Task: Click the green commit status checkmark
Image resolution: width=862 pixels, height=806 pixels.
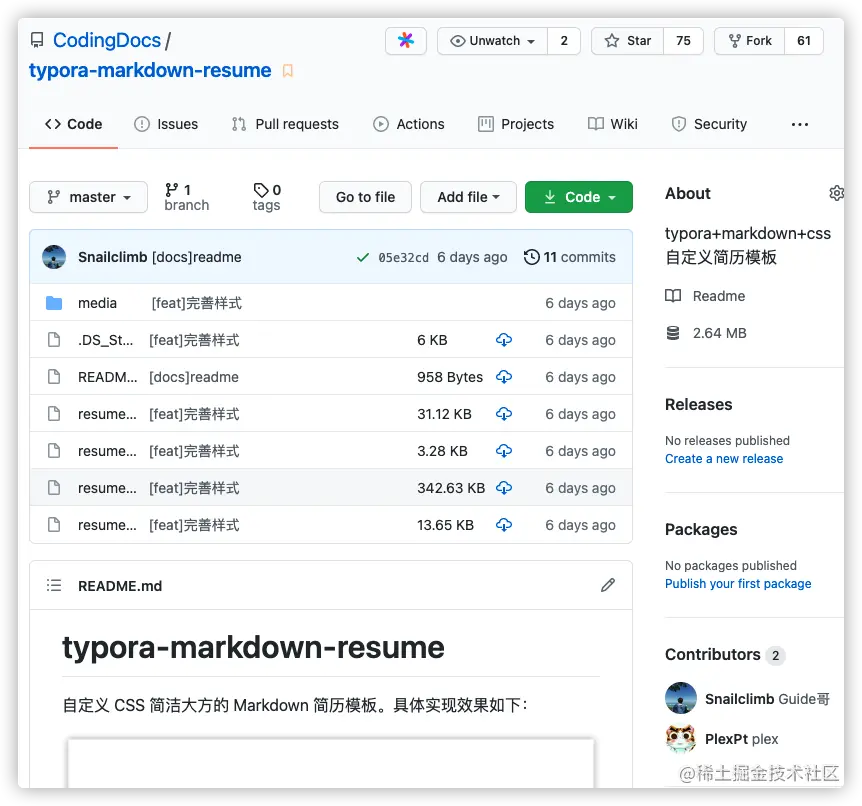Action: coord(363,257)
